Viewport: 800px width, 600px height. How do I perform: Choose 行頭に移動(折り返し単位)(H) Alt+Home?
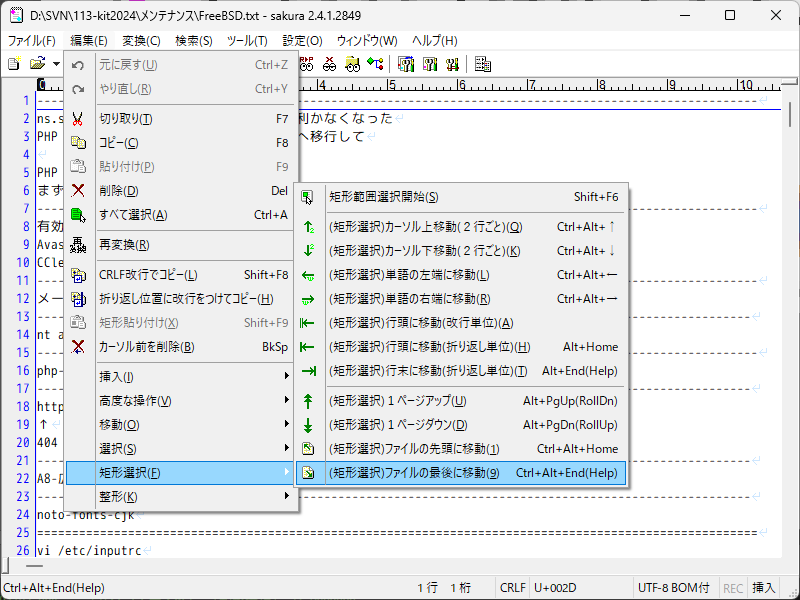point(461,347)
